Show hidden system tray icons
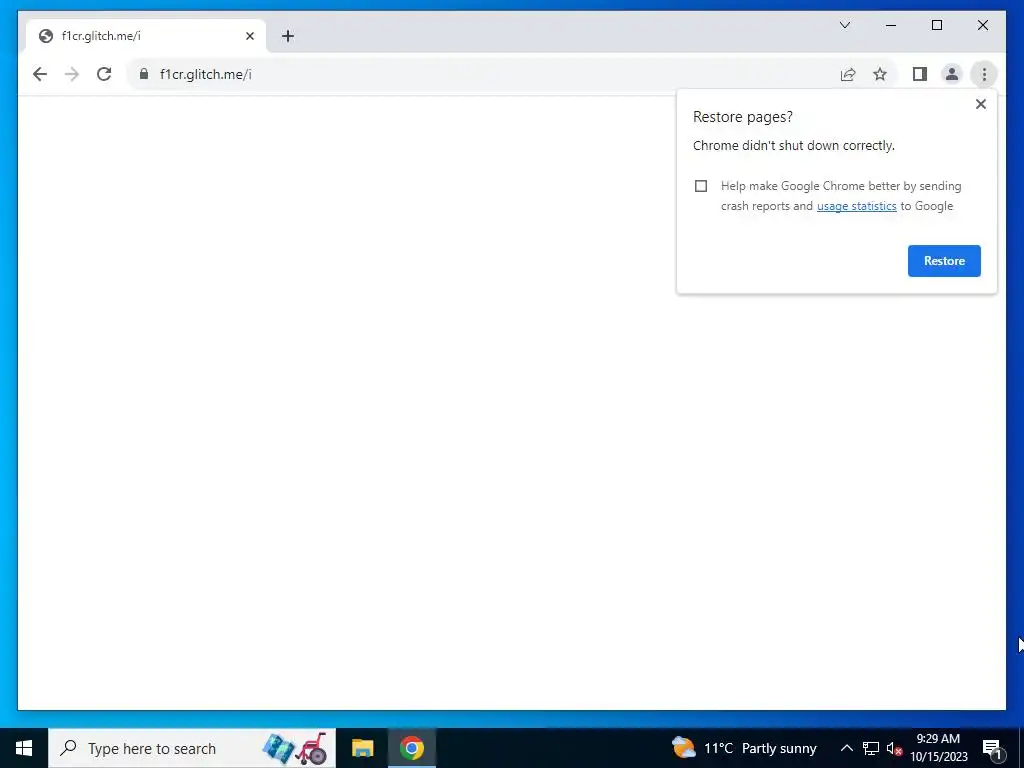This screenshot has width=1024, height=768. [x=846, y=748]
